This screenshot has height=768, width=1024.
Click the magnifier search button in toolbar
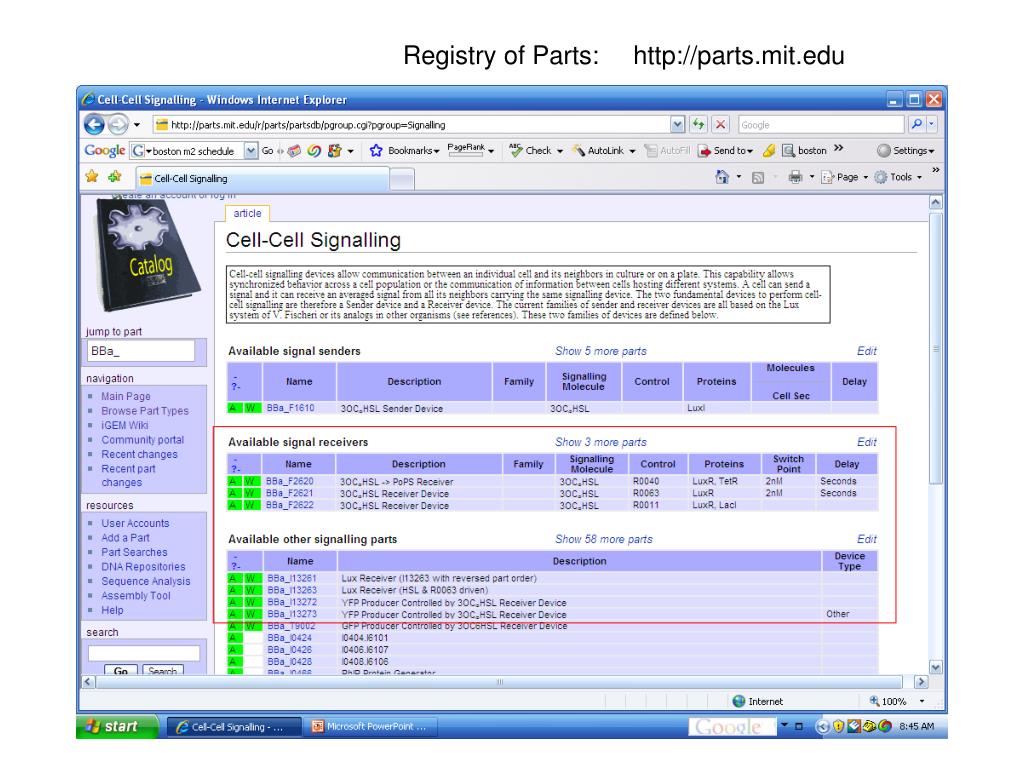click(916, 124)
